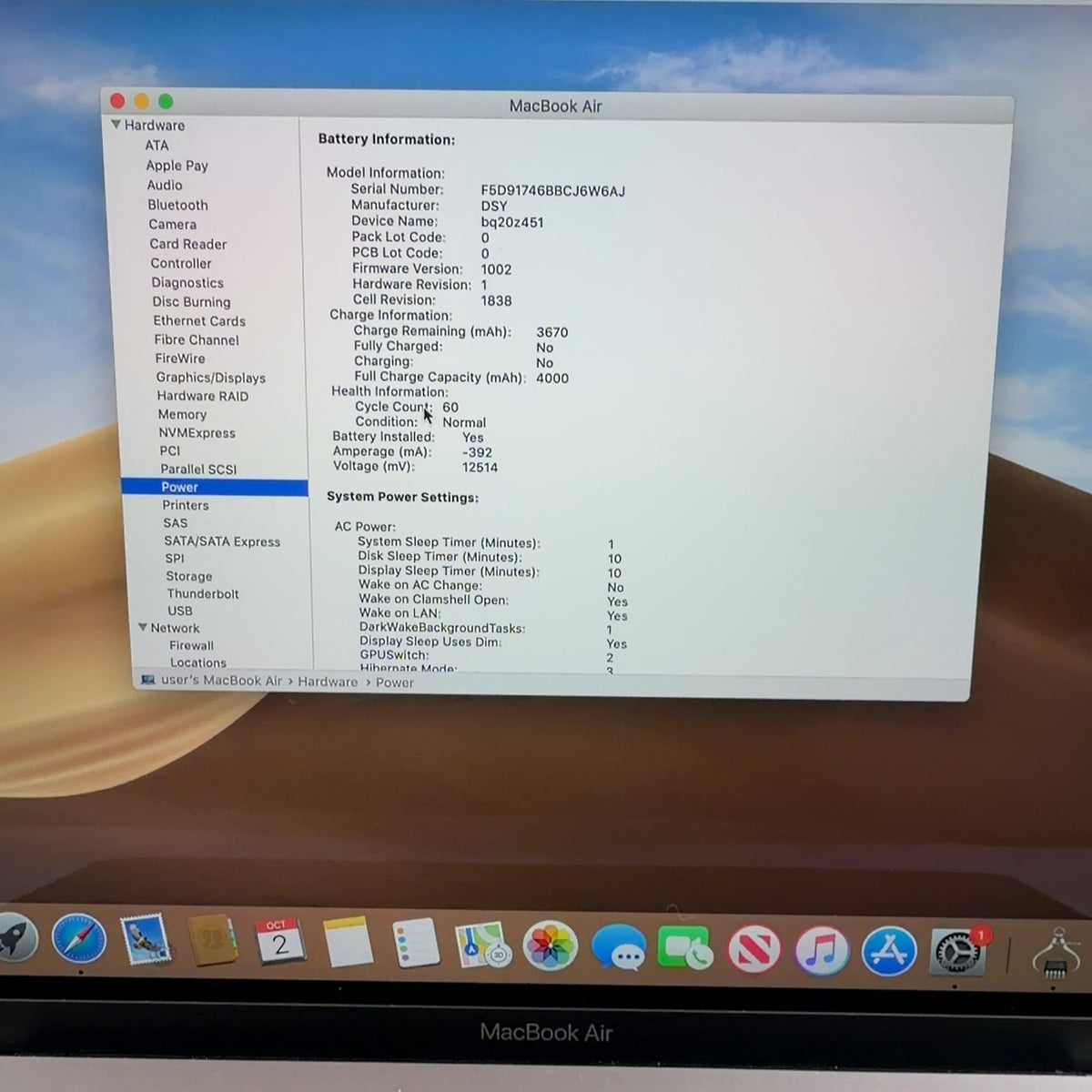Show Memory information

pyautogui.click(x=182, y=415)
